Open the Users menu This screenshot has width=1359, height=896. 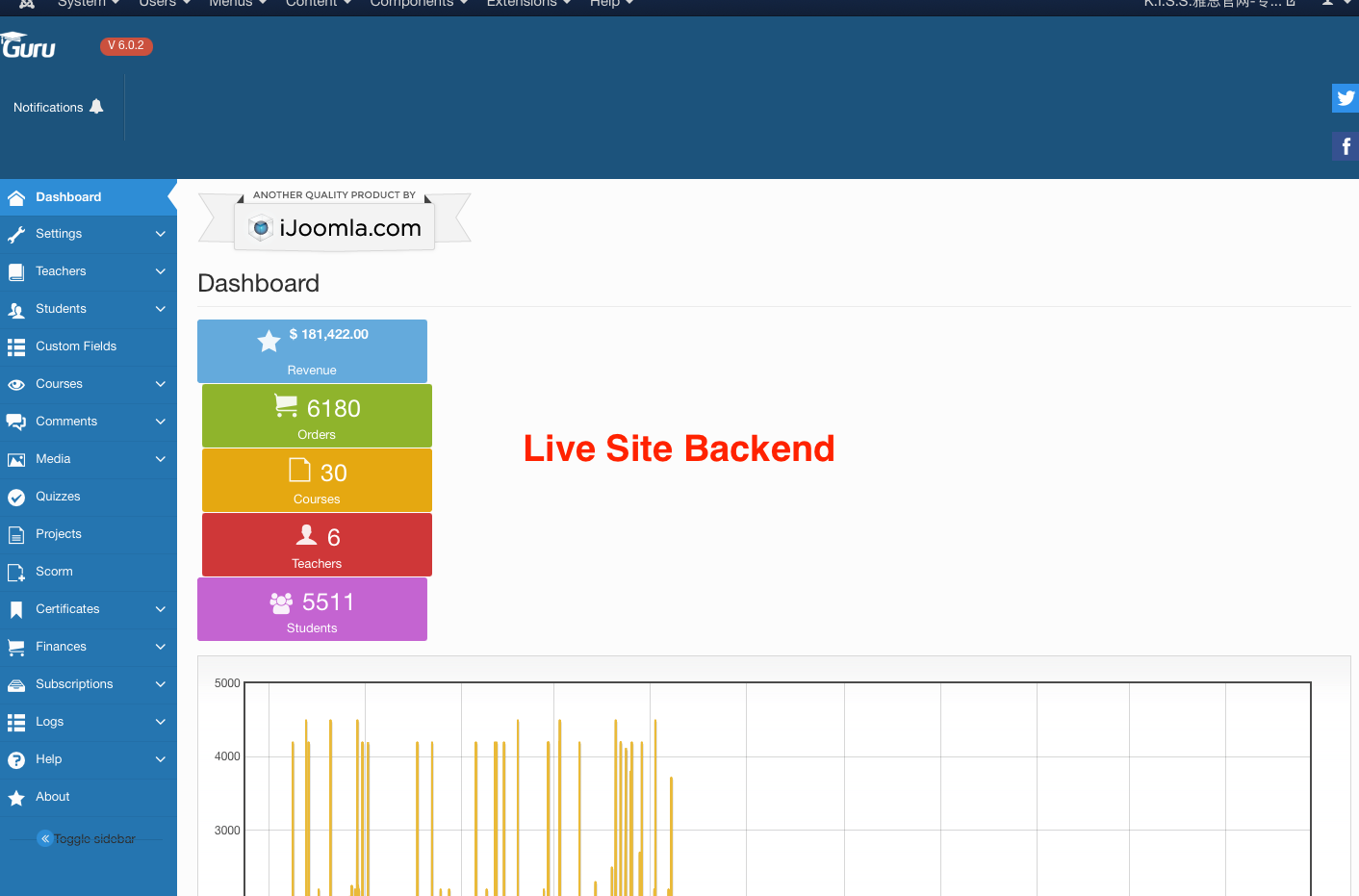[x=165, y=4]
